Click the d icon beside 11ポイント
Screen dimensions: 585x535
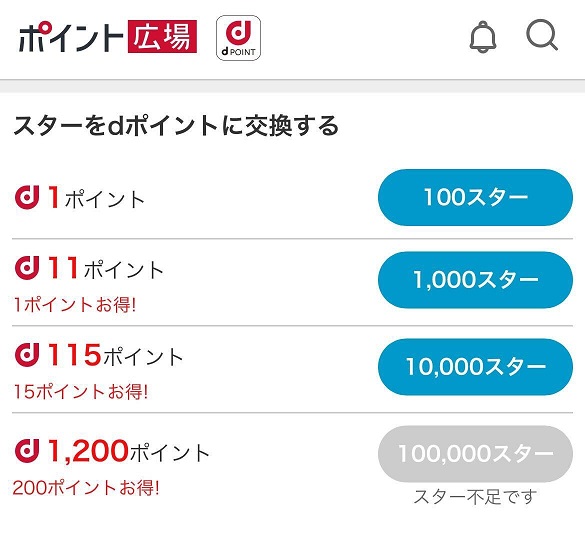click(x=27, y=268)
